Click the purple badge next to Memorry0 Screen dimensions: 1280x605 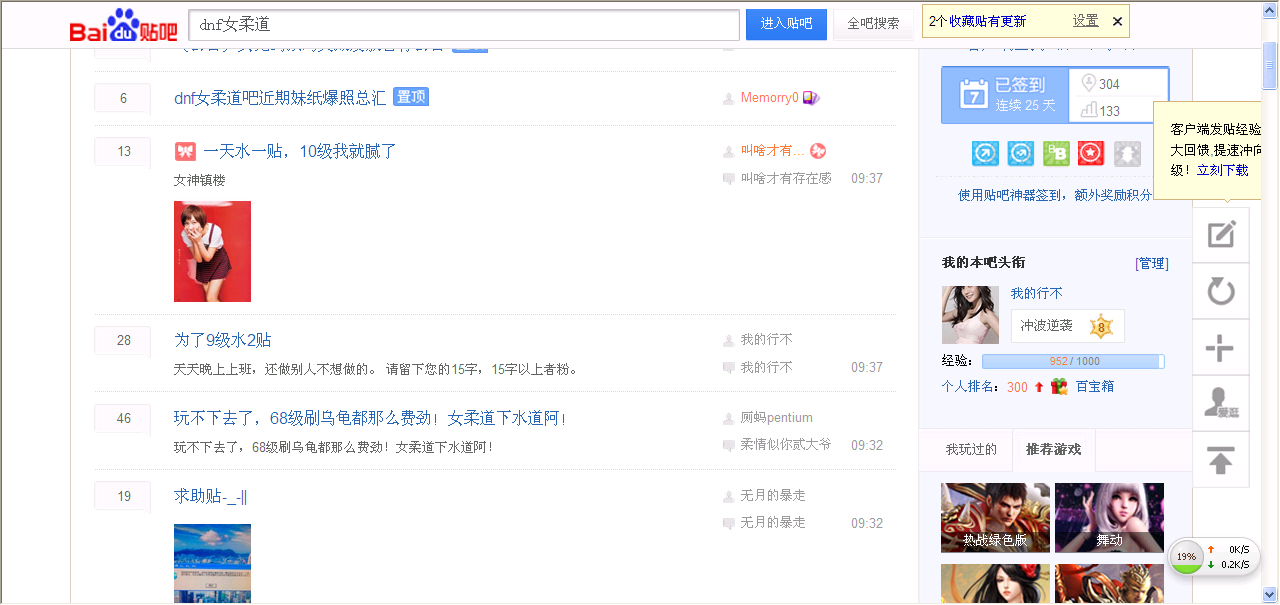[811, 98]
